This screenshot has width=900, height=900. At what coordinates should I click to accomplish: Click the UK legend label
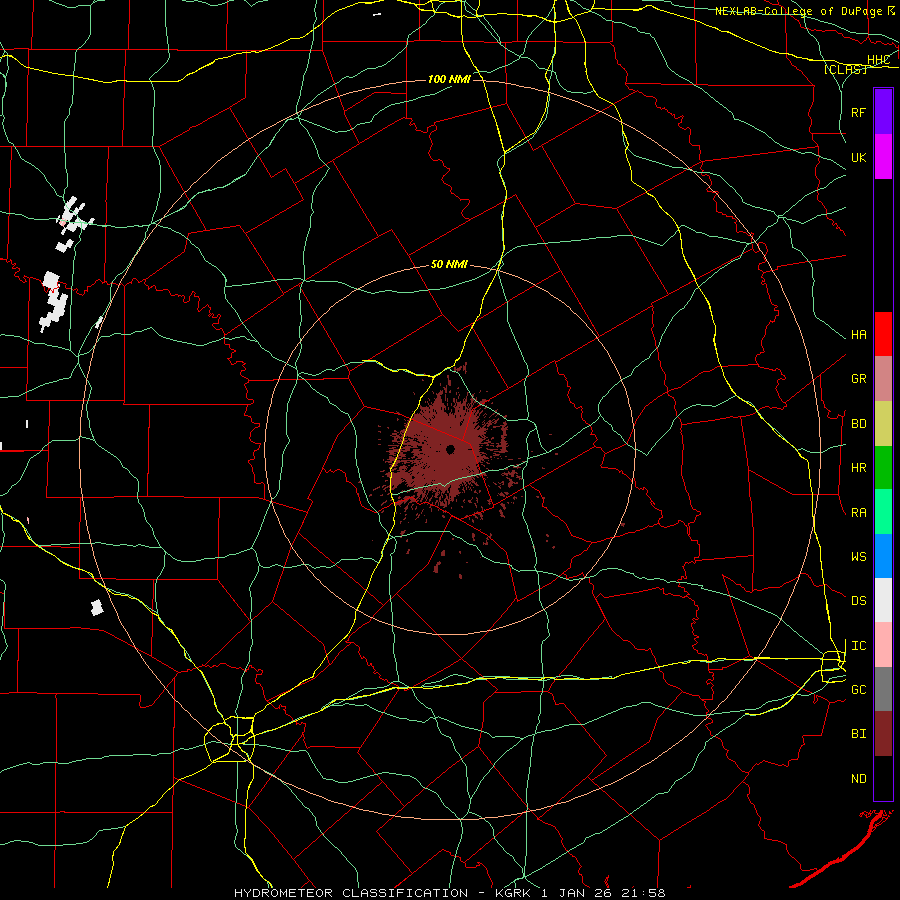(858, 157)
